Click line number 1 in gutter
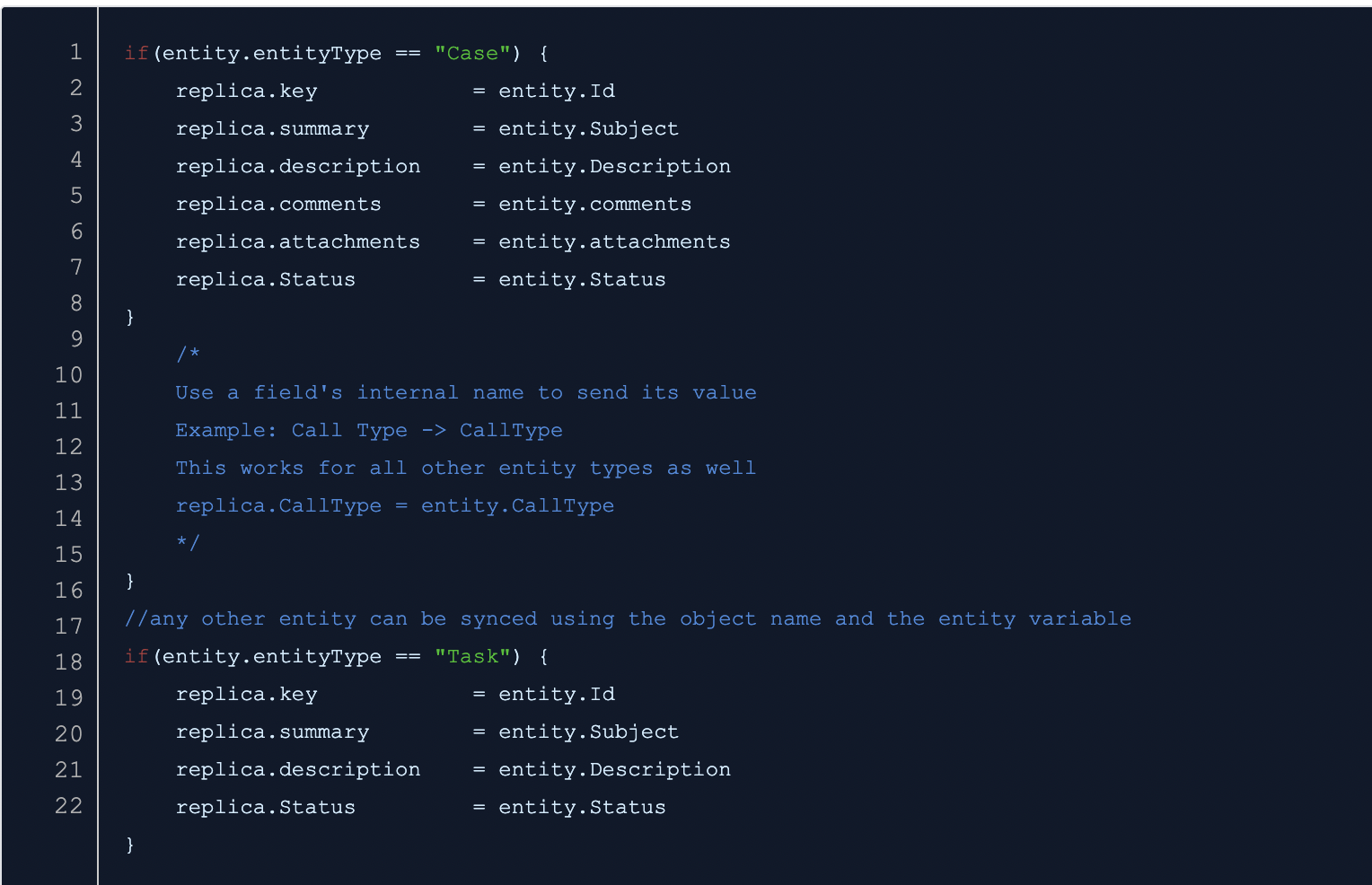This screenshot has width=1372, height=885. [75, 52]
